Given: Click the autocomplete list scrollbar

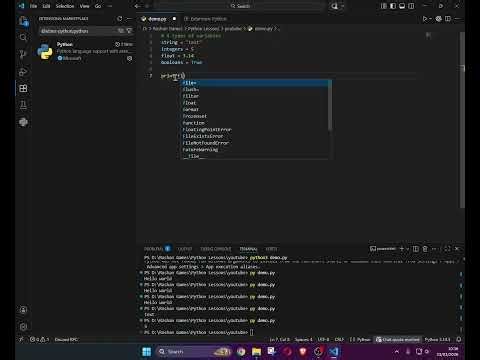Looking at the screenshot, I should coord(330,106).
